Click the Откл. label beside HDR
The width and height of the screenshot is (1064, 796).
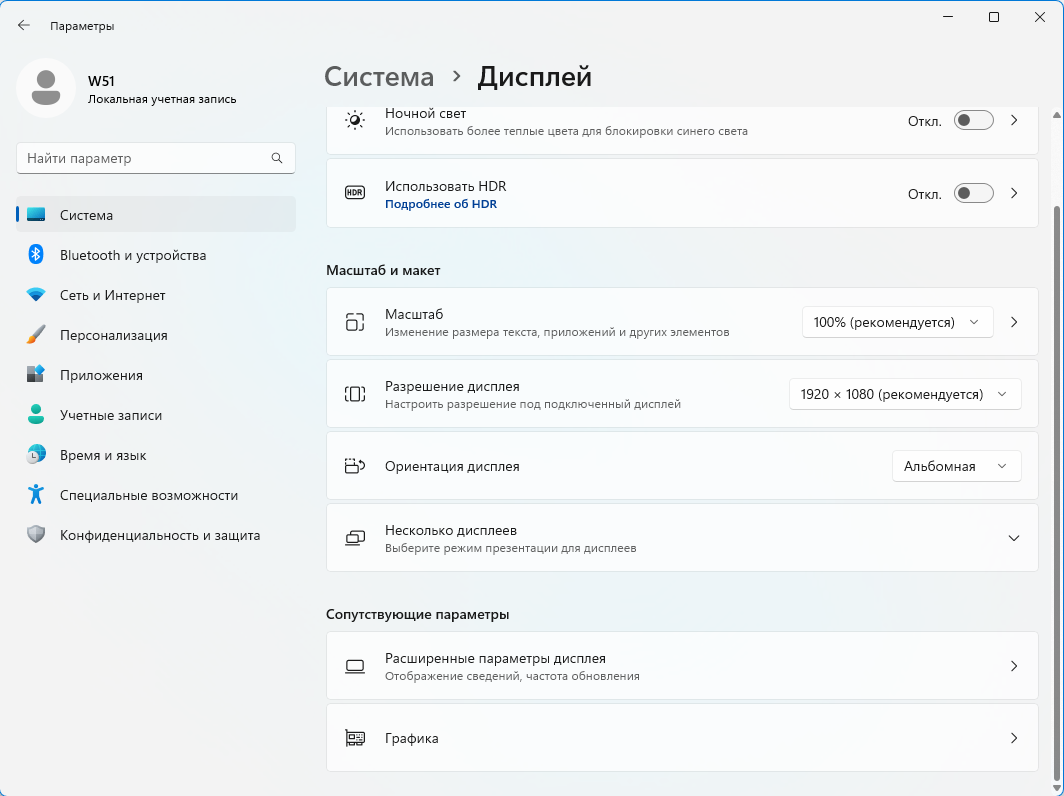925,194
